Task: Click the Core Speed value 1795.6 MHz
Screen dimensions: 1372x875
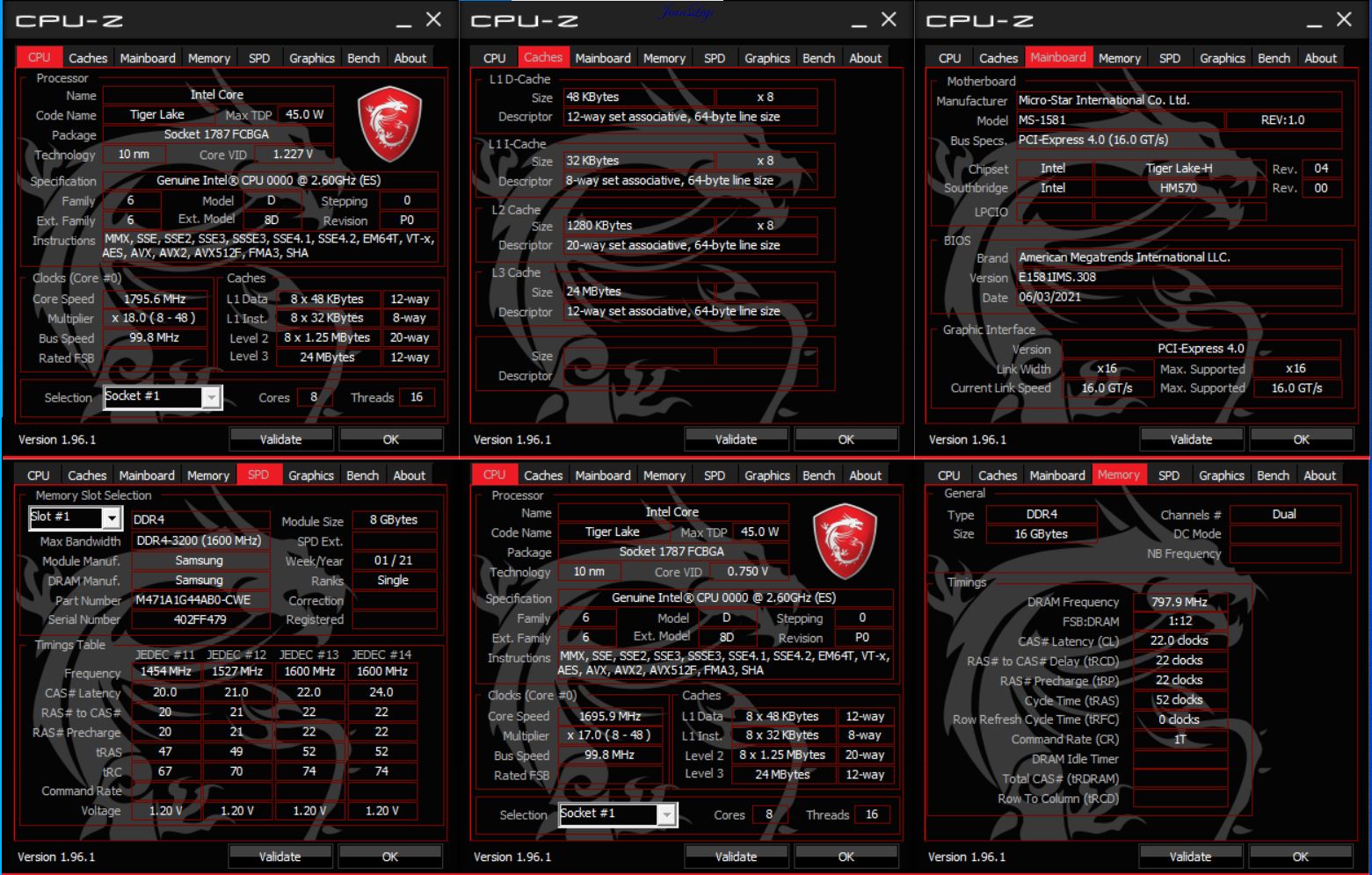Action: pyautogui.click(x=155, y=299)
